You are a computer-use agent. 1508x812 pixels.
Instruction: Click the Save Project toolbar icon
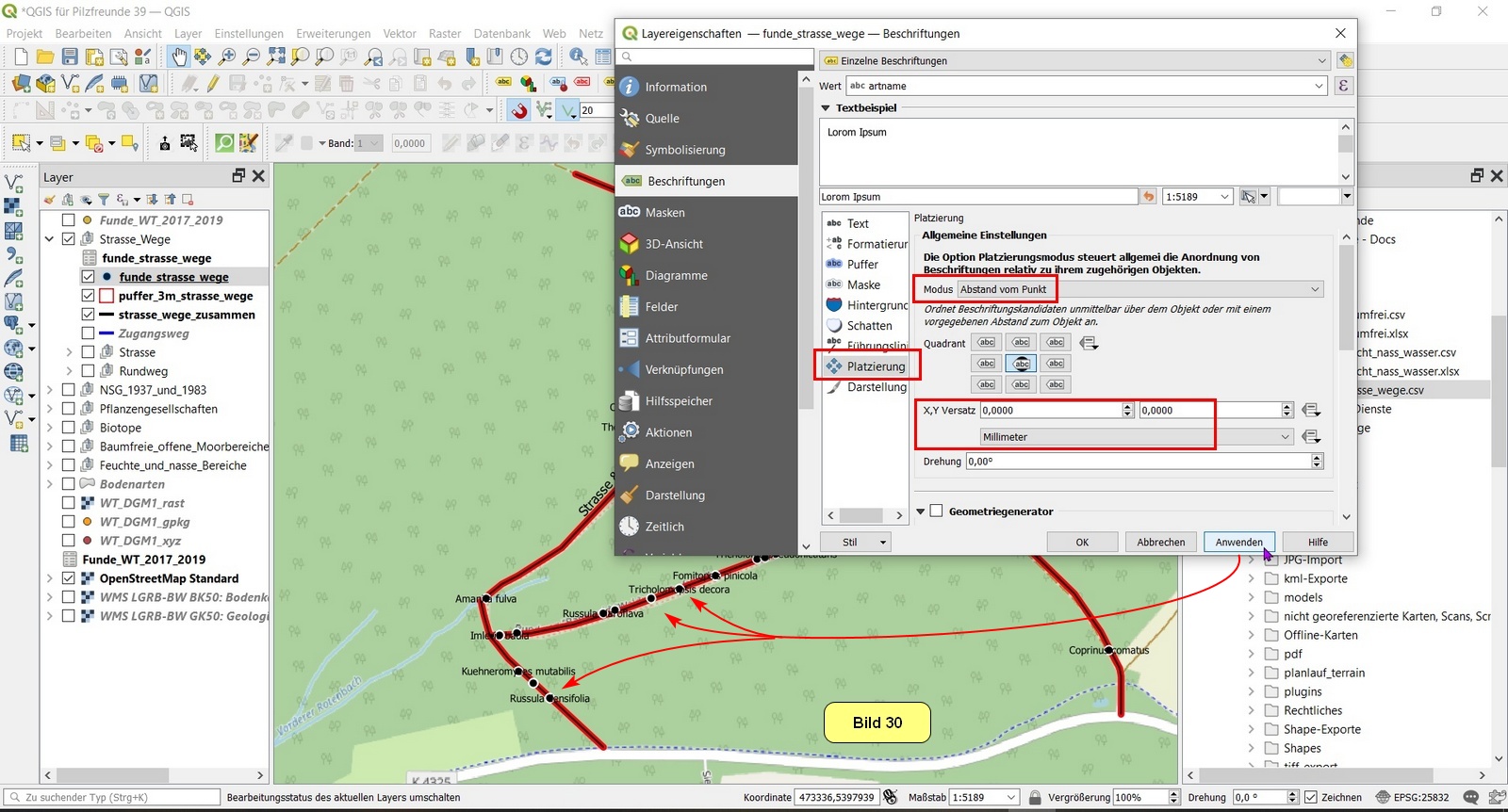click(x=70, y=57)
